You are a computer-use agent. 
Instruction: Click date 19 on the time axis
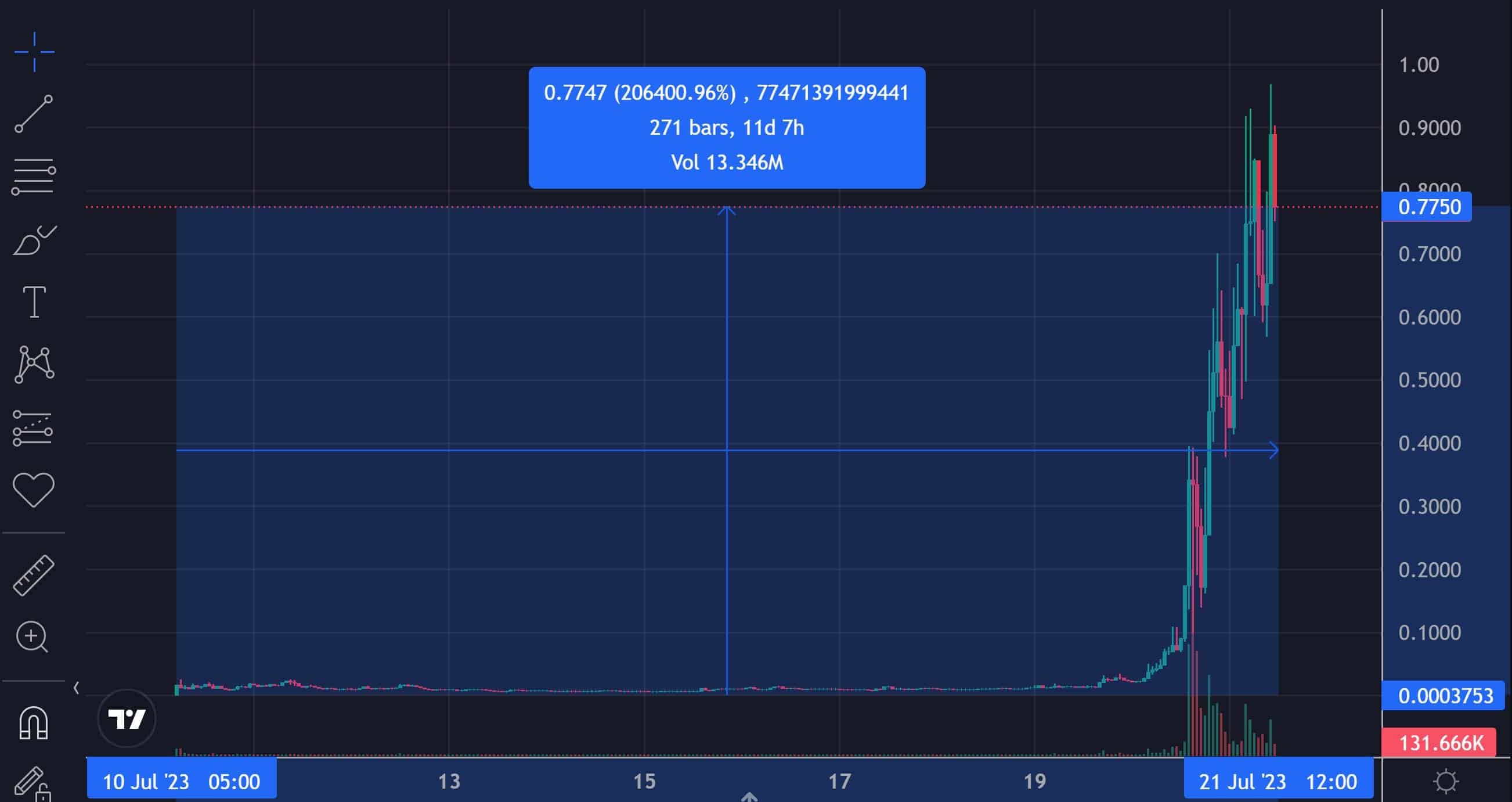(1034, 782)
